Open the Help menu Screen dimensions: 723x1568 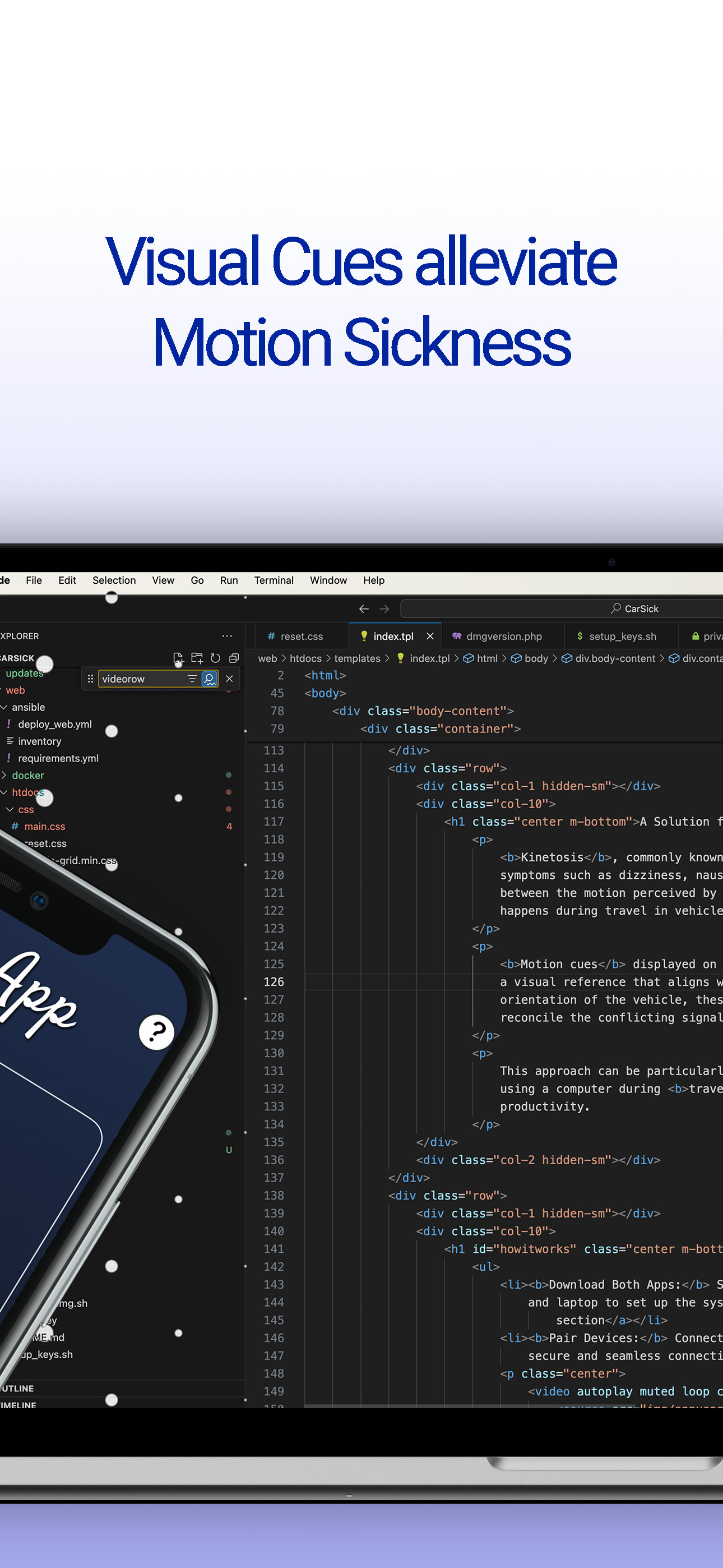coord(374,580)
